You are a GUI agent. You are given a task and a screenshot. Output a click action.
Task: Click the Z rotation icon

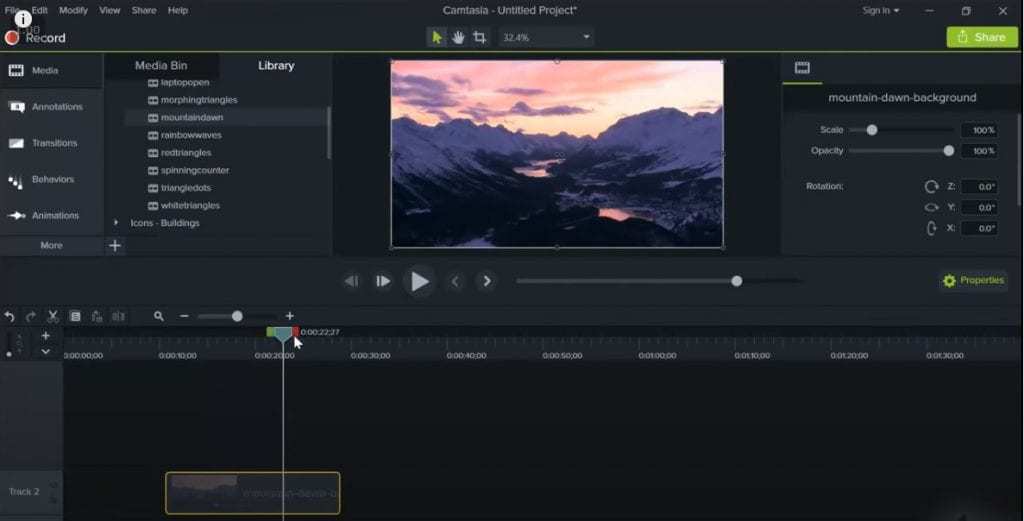(931, 187)
